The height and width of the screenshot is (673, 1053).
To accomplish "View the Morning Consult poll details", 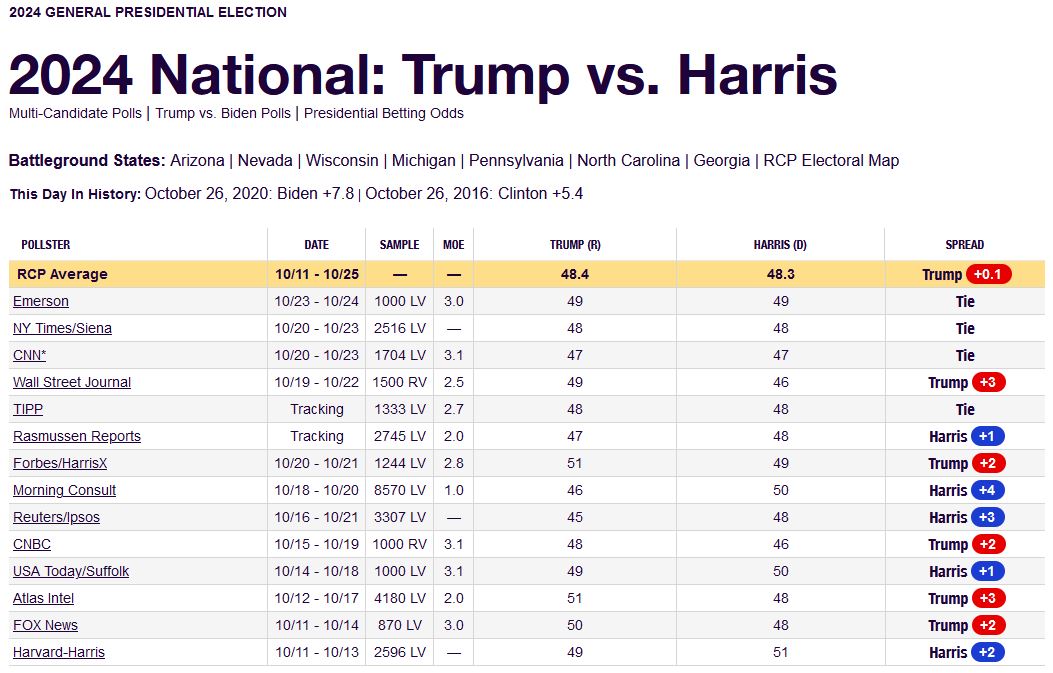I will [x=64, y=490].
